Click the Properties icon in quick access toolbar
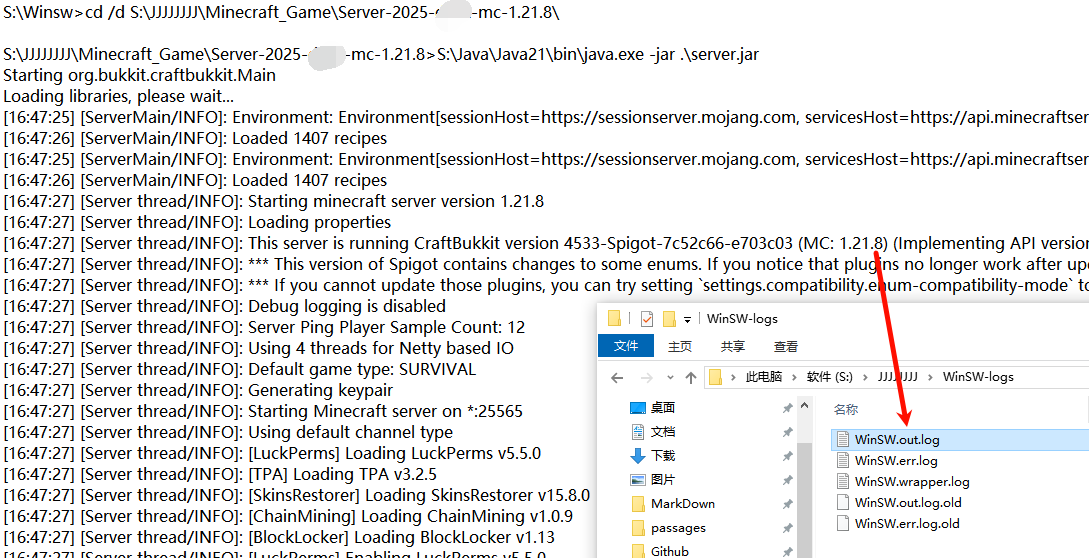Screen dimensions: 1089x558 [x=645, y=319]
